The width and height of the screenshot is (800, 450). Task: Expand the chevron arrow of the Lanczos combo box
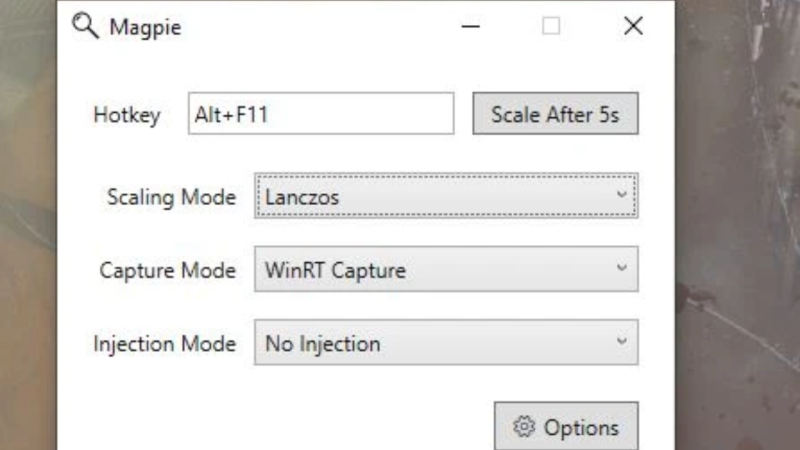click(x=622, y=196)
